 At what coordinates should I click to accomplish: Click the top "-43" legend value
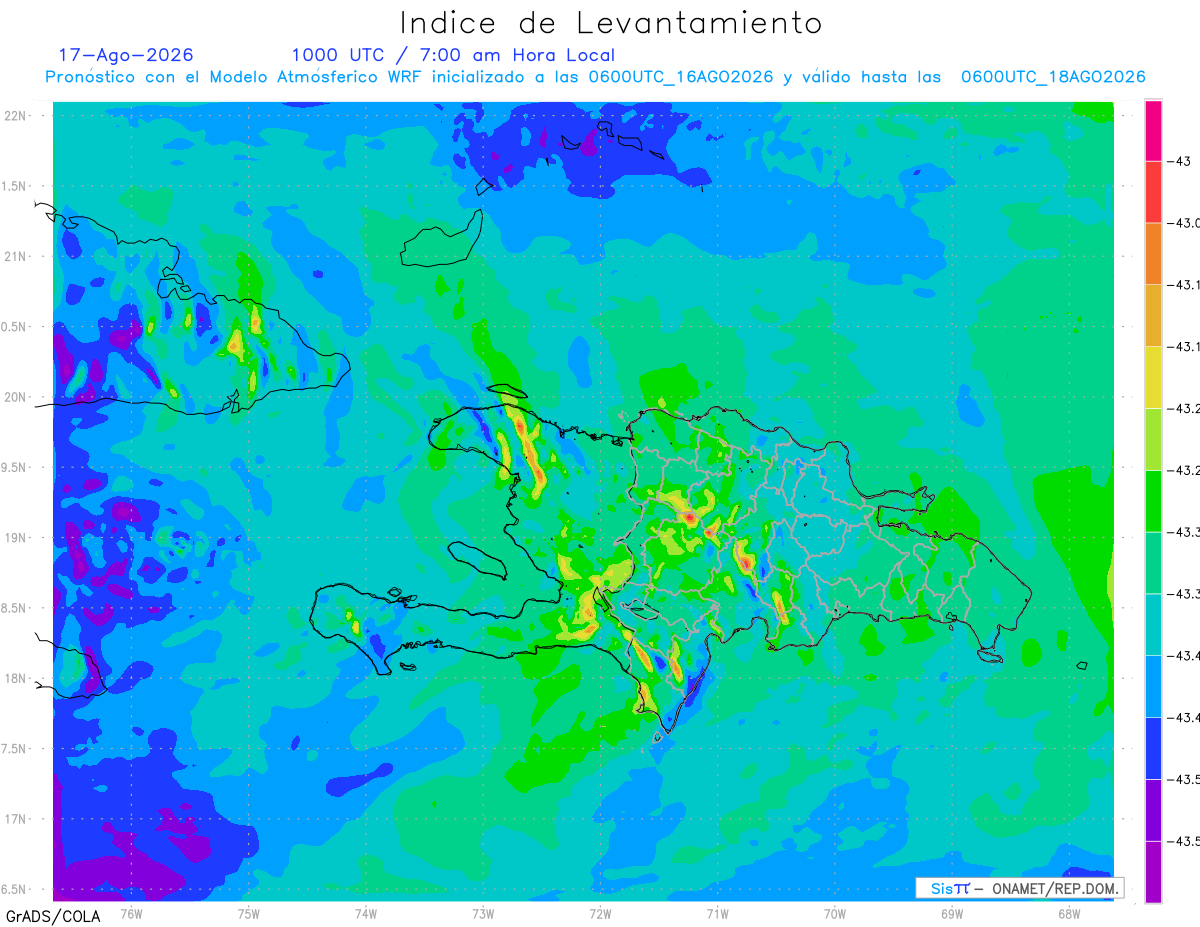coord(1180,161)
